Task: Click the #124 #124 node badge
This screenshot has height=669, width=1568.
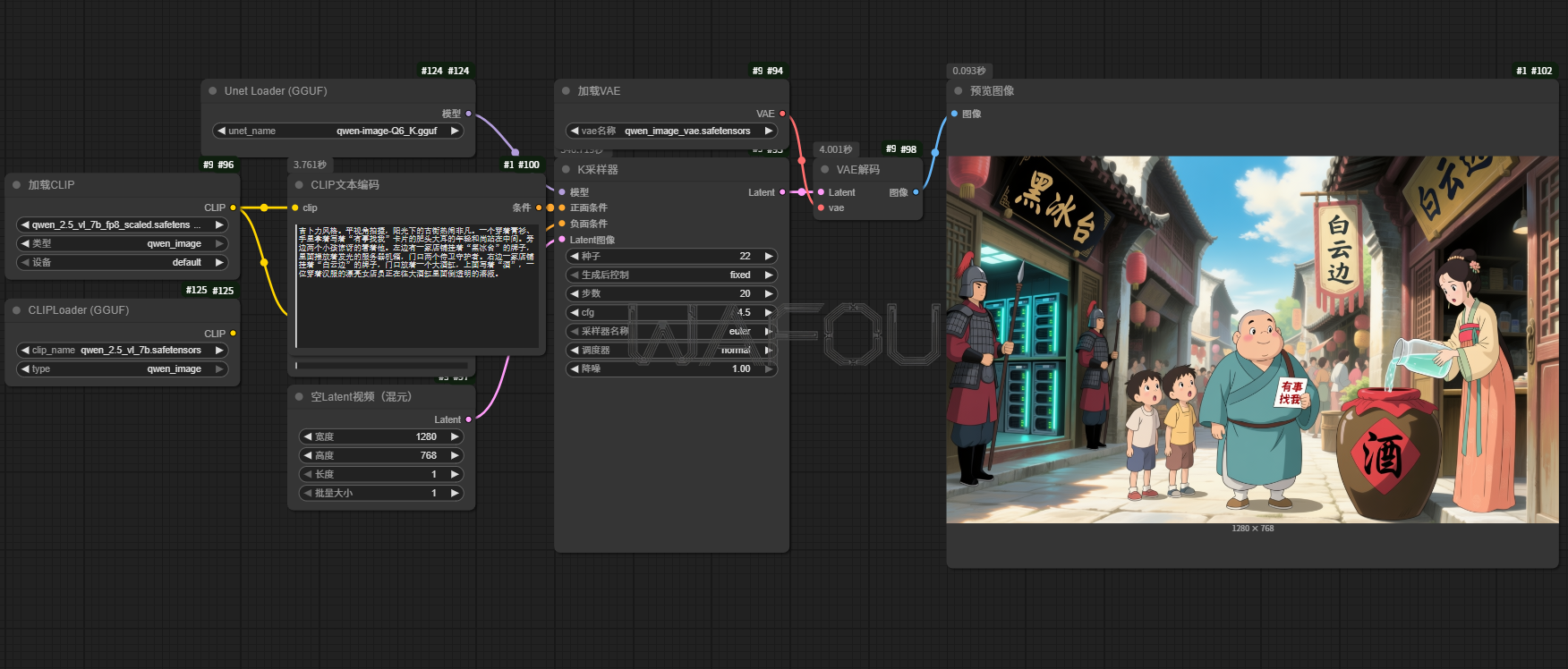Action: point(446,71)
